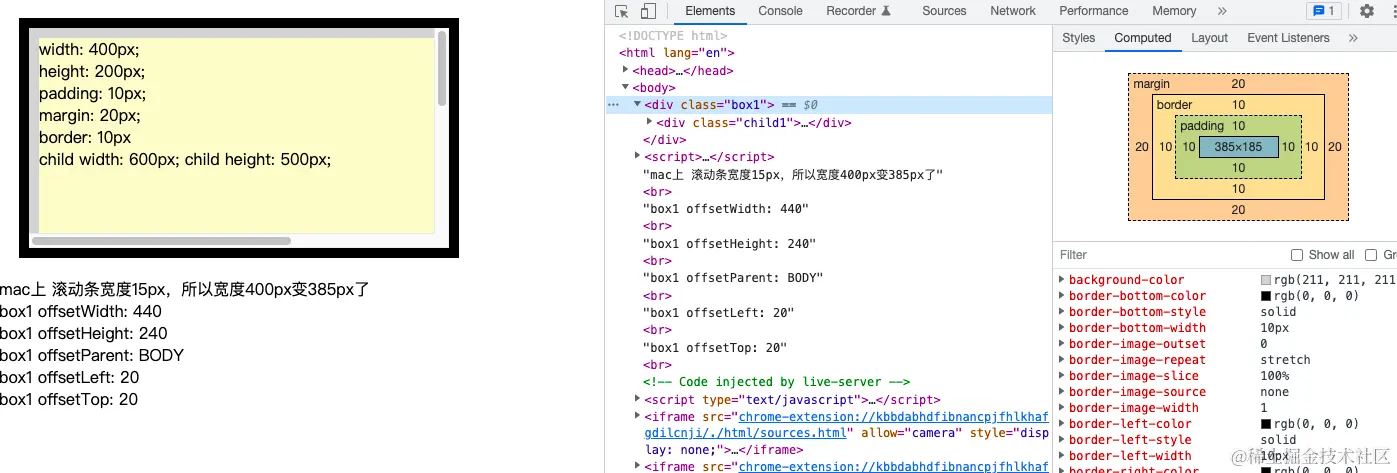Open DevTools settings gear
Image resolution: width=1397 pixels, height=473 pixels.
(x=1367, y=11)
